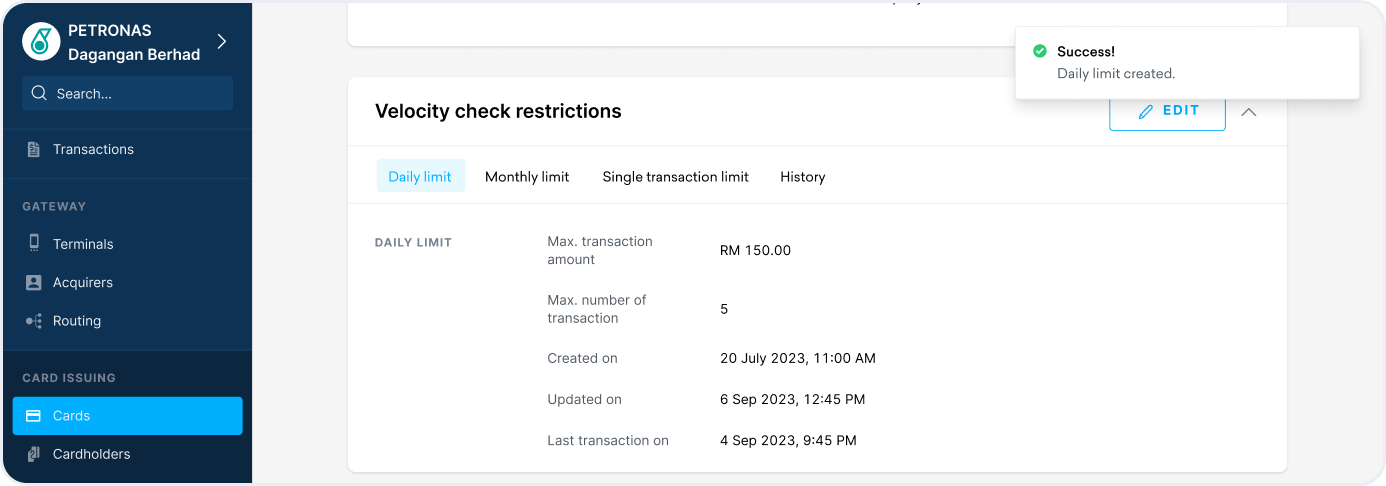Click the pencil icon in Edit button

point(1146,112)
